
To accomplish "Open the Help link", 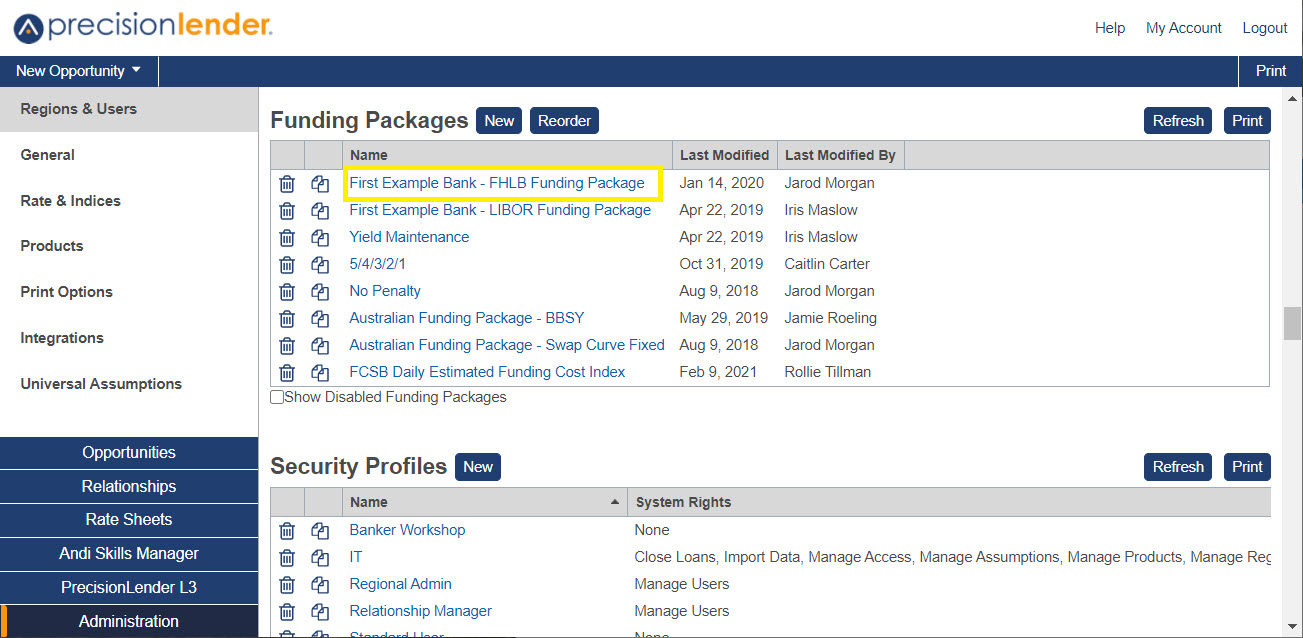I will tap(1110, 28).
